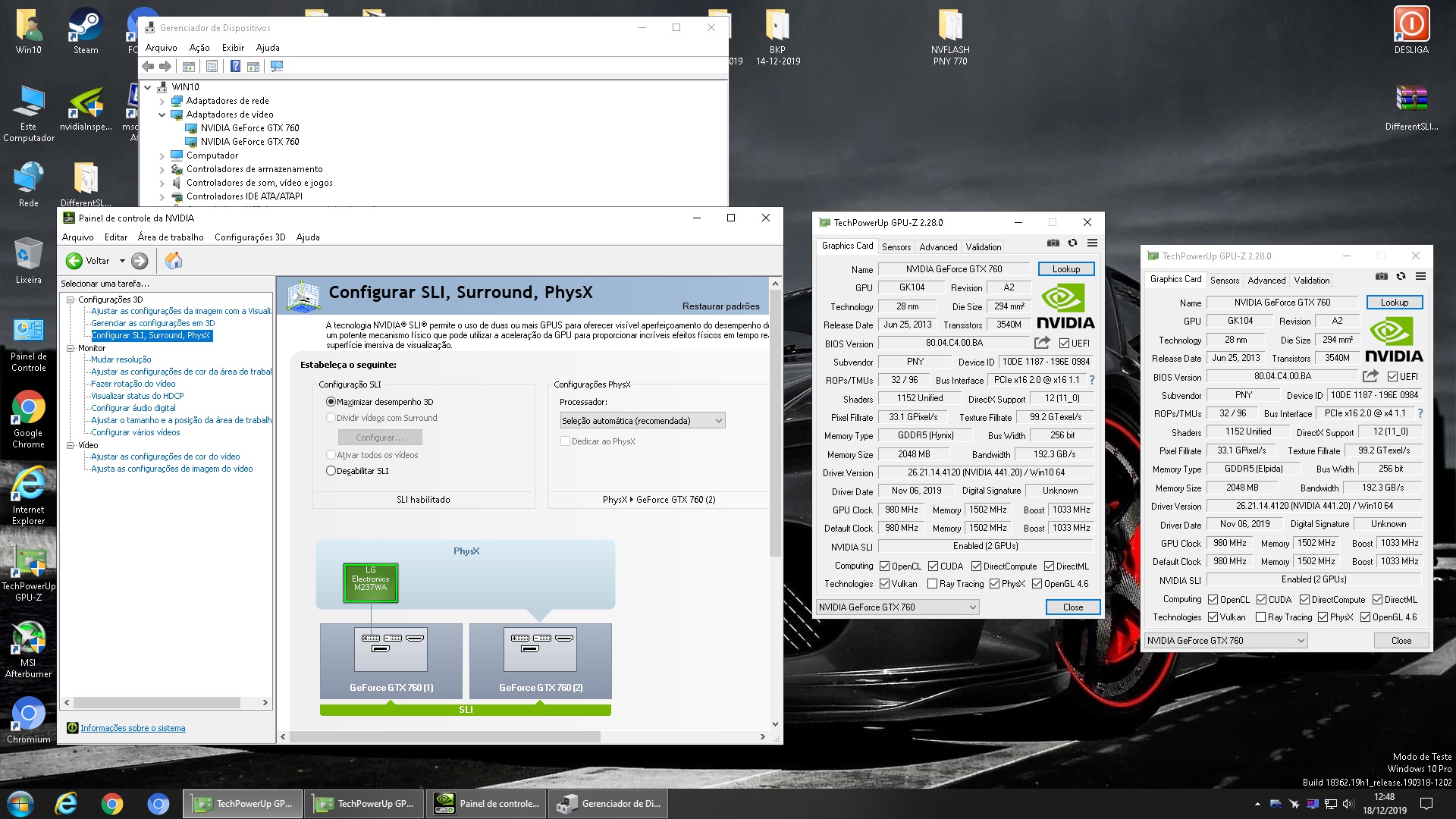Screen dimensions: 1456x819
Task: Switch to Advanced tab in front GPU-Z window
Action: [x=938, y=247]
